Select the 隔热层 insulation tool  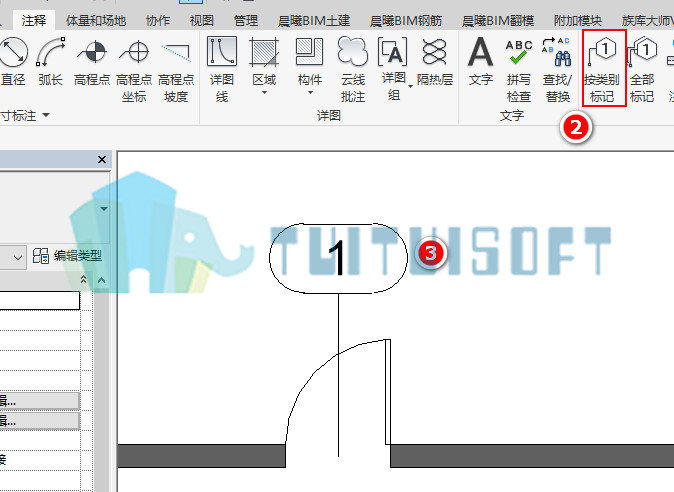[x=435, y=62]
